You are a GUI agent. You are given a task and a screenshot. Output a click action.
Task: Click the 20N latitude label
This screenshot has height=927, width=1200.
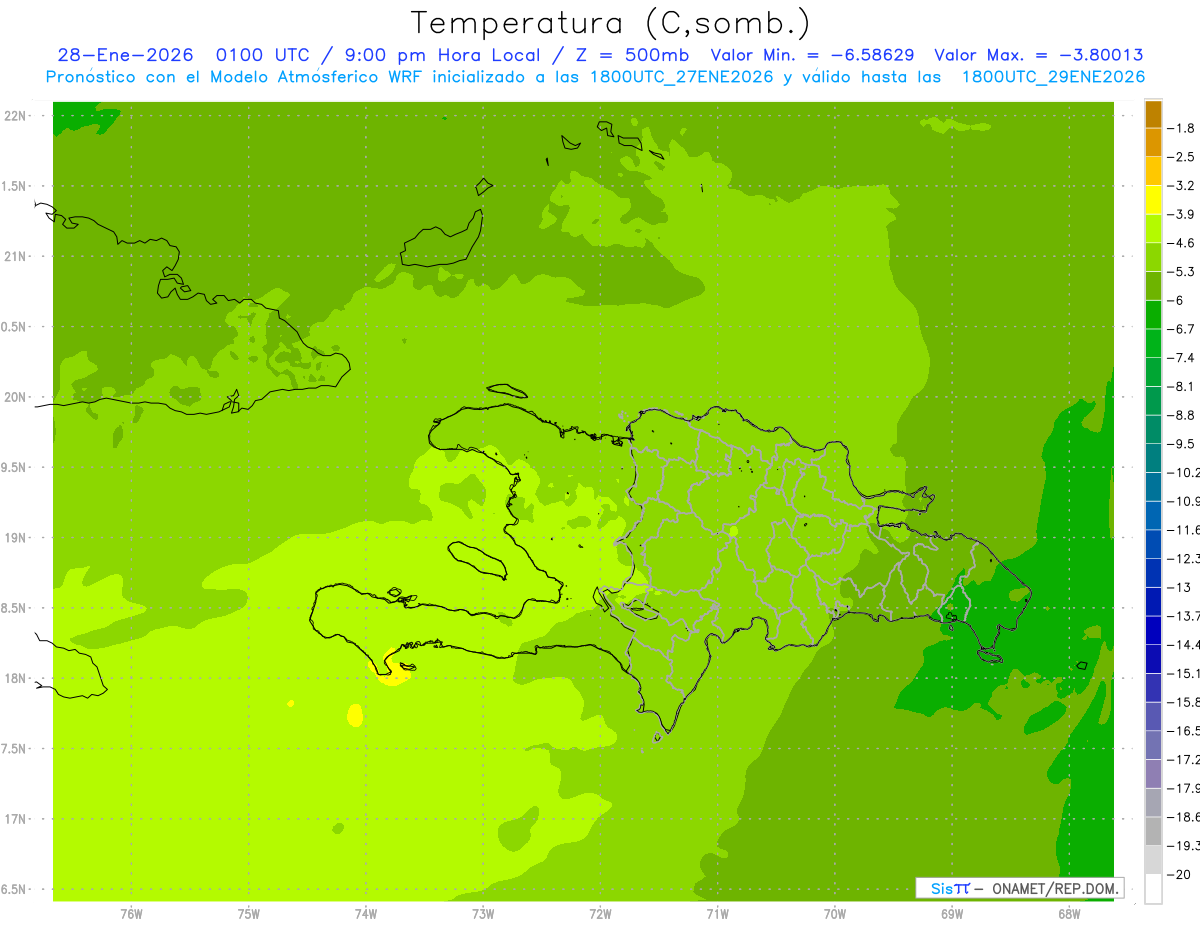[x=16, y=397]
